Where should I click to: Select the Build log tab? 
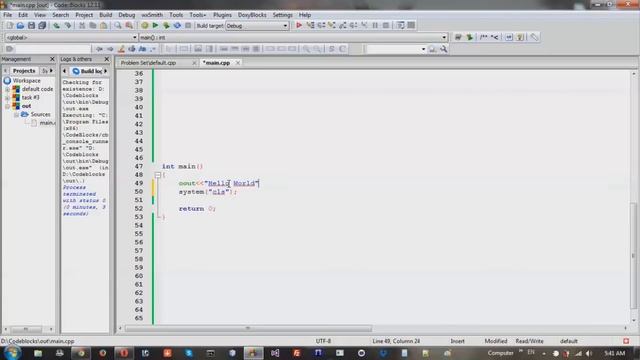[87, 71]
